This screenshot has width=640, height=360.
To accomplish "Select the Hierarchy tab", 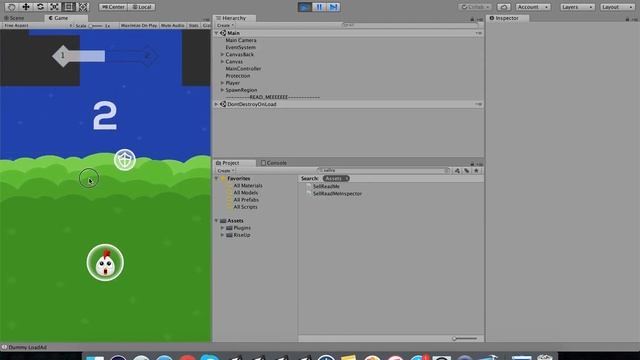I will (x=234, y=18).
